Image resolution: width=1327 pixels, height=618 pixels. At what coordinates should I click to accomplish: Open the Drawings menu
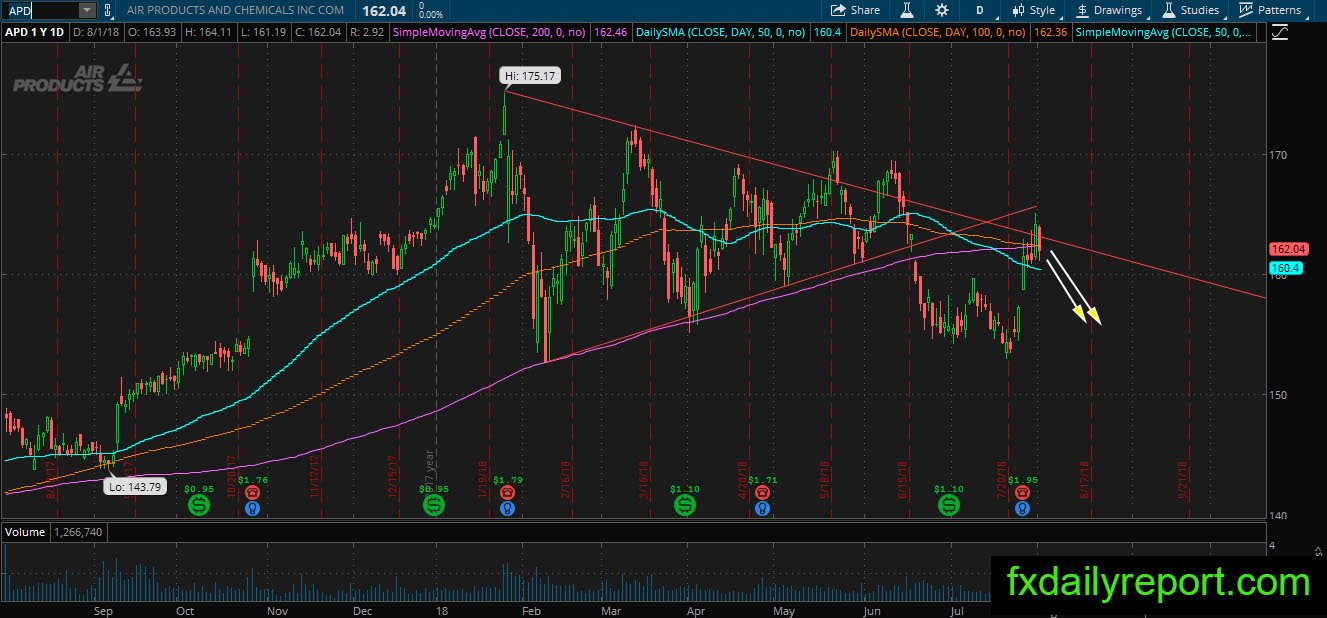click(x=1109, y=10)
